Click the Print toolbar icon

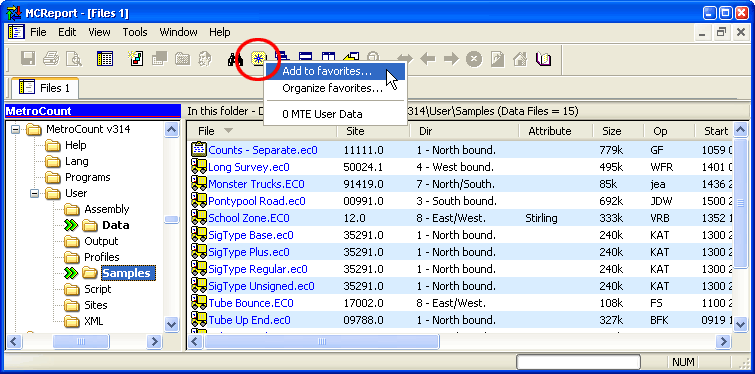tap(51, 59)
